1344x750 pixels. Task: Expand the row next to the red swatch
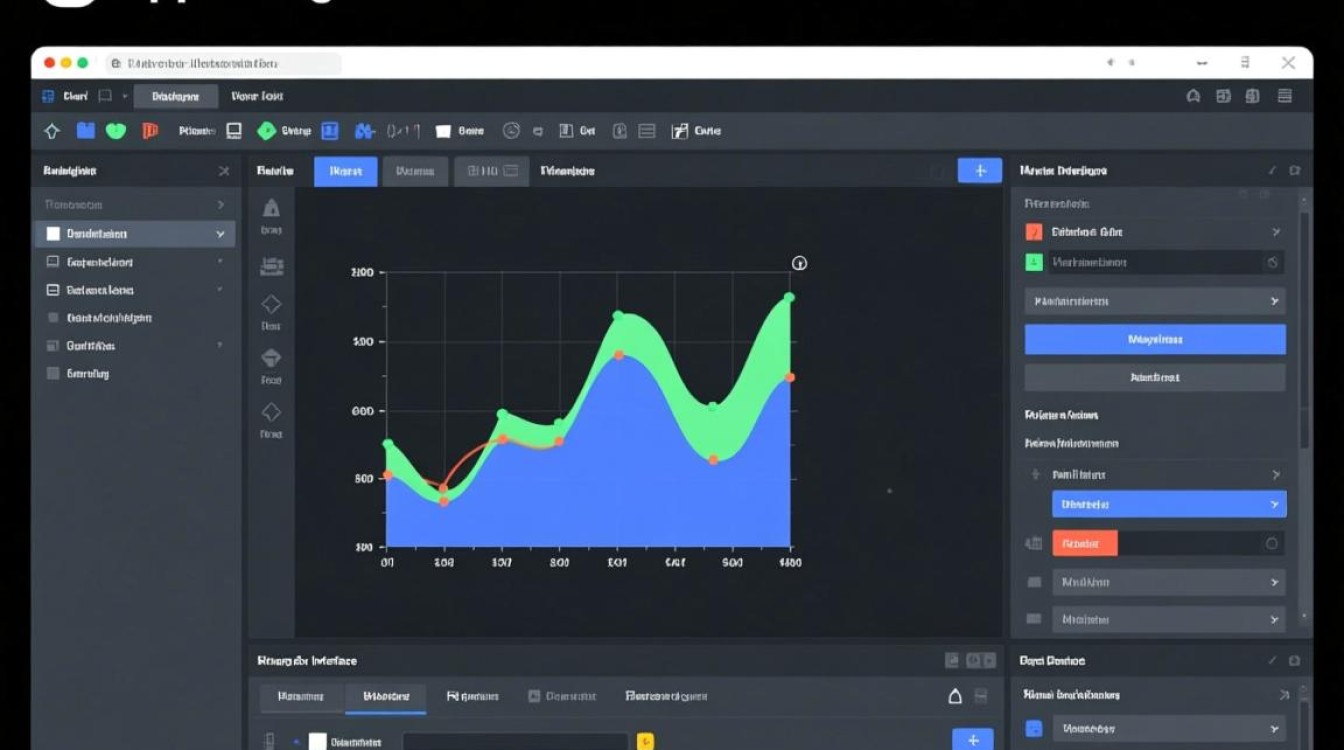[x=1274, y=232]
